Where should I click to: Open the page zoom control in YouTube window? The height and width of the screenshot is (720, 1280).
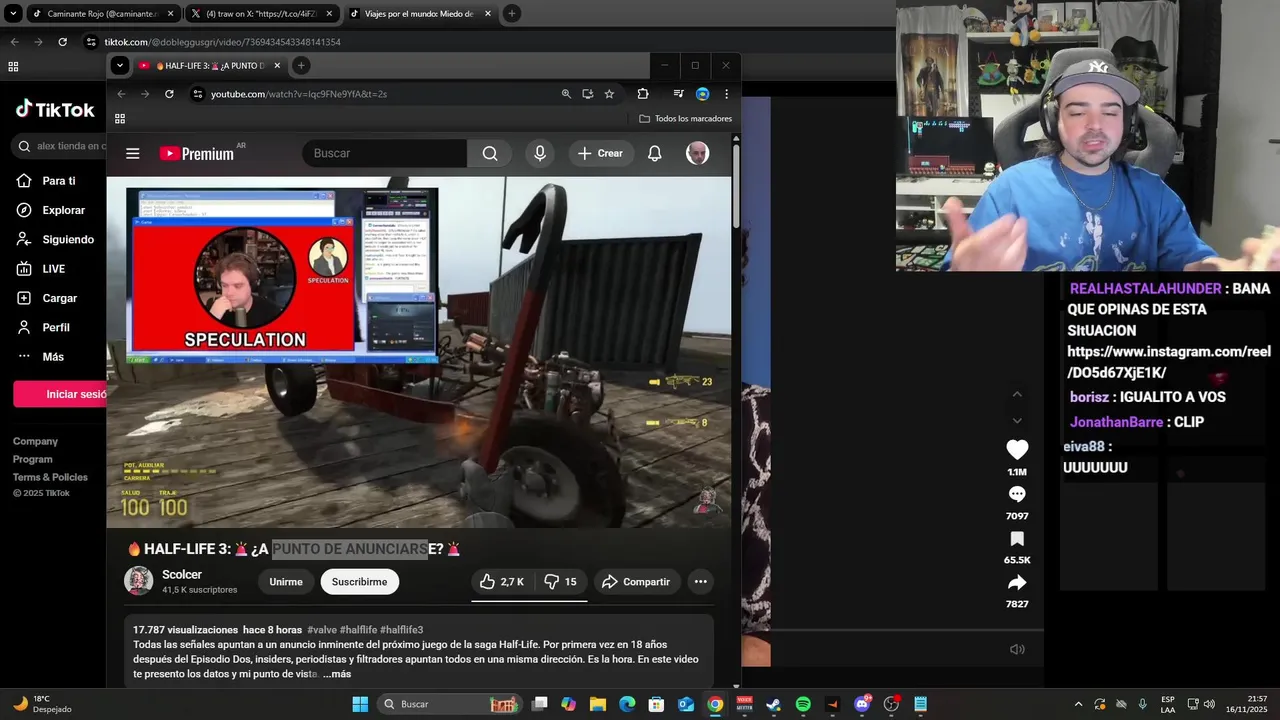566,94
